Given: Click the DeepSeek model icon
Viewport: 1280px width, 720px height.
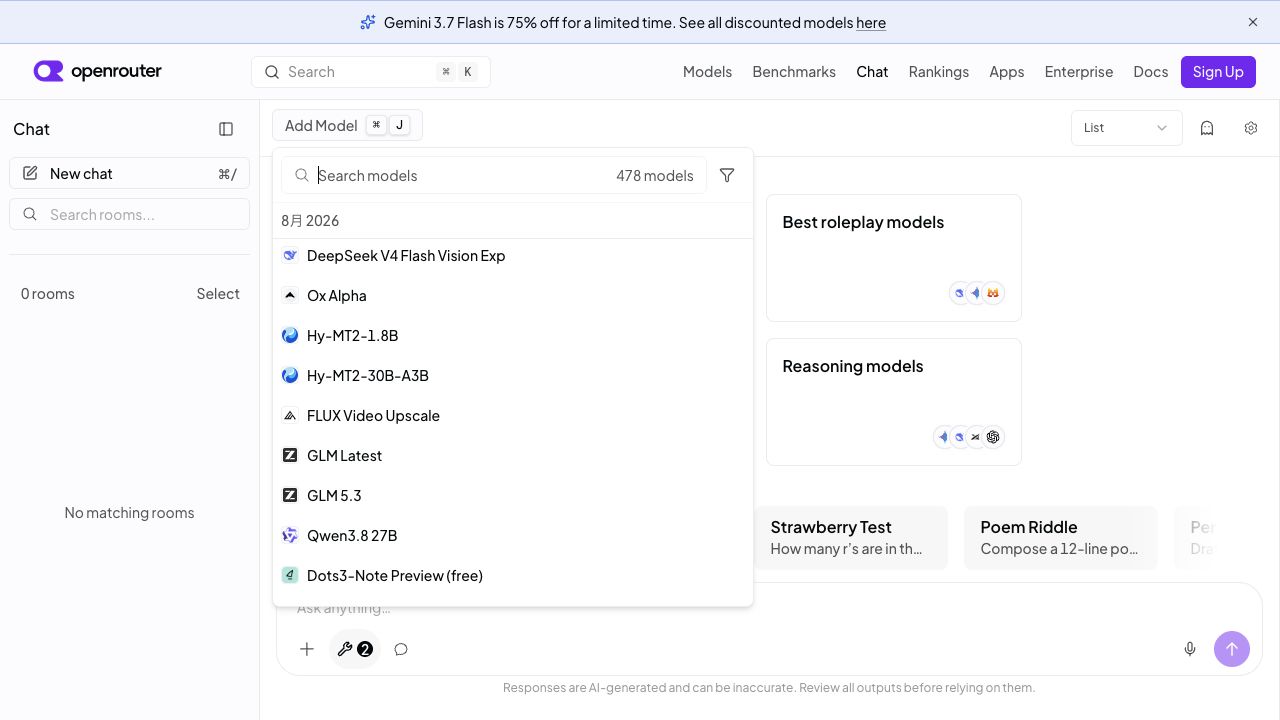Looking at the screenshot, I should coord(290,255).
